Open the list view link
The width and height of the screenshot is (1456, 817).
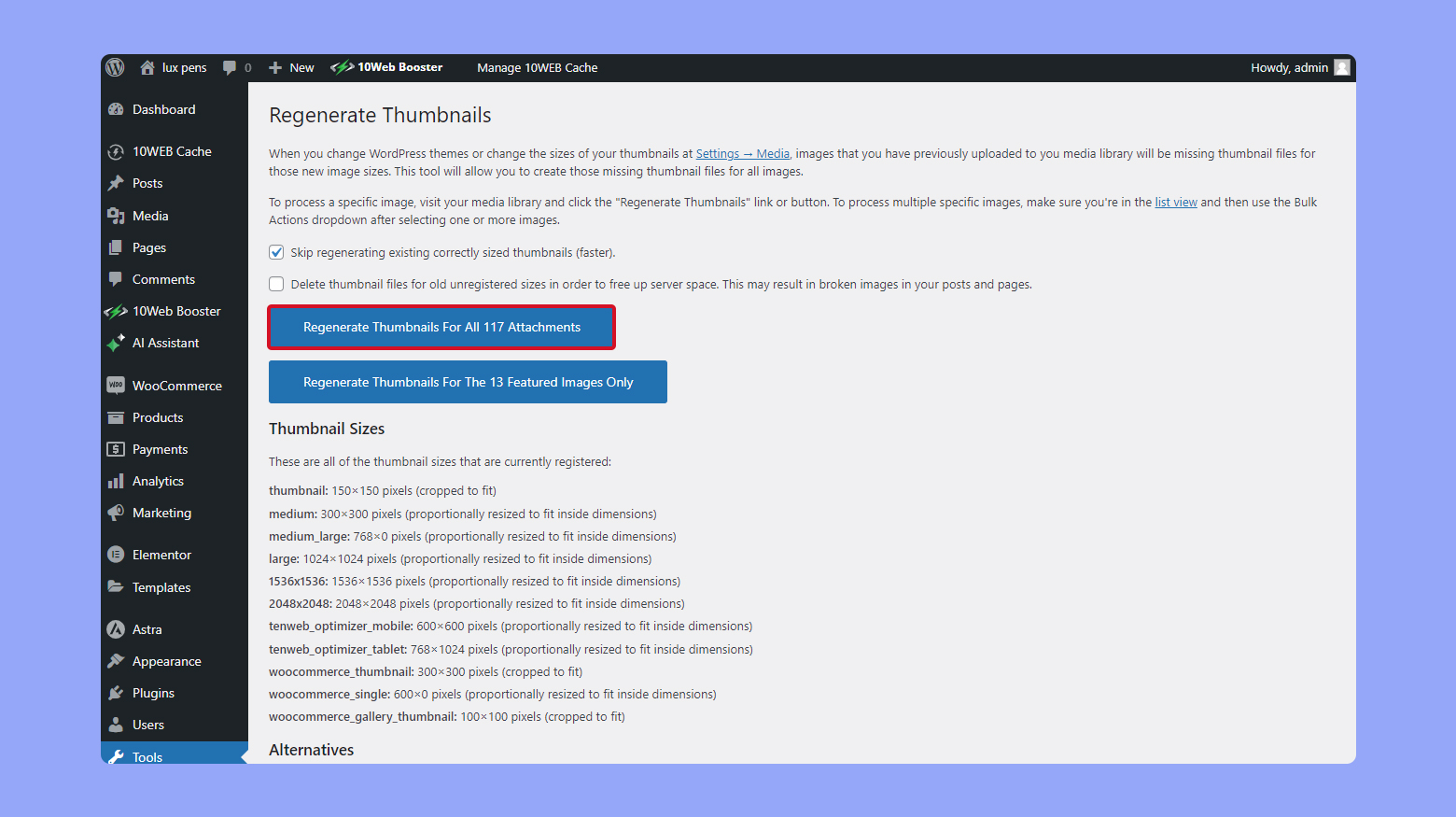pos(1175,203)
